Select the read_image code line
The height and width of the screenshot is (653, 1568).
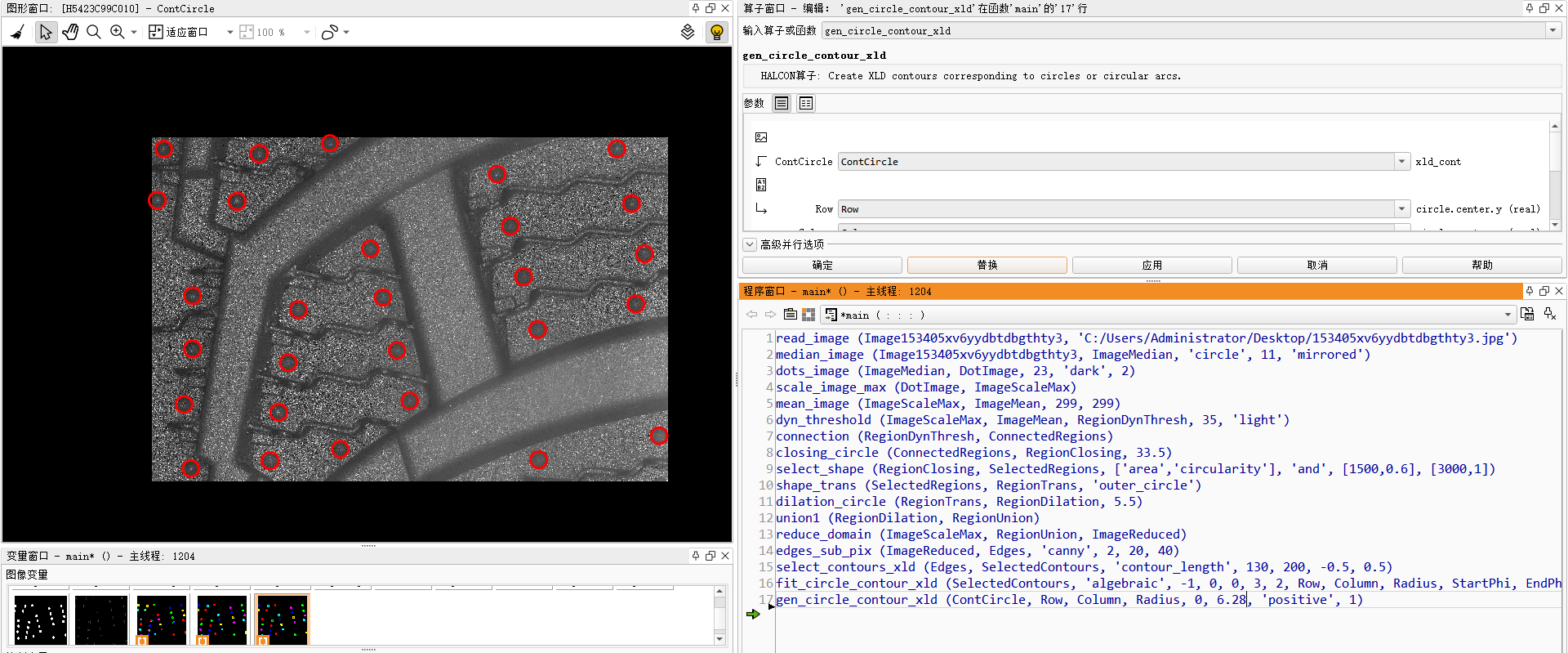[x=1147, y=338]
